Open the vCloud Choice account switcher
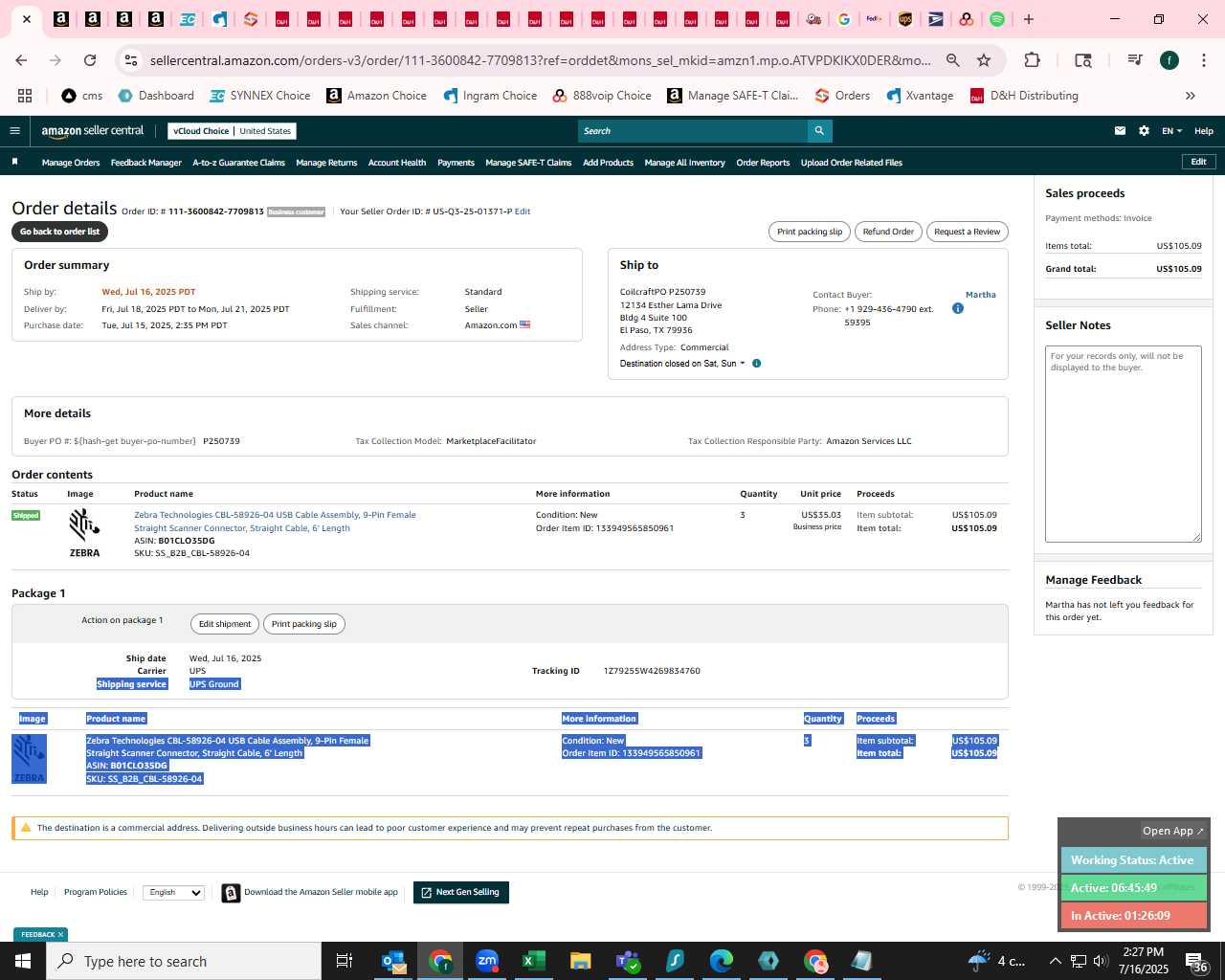The image size is (1225, 980). [232, 131]
